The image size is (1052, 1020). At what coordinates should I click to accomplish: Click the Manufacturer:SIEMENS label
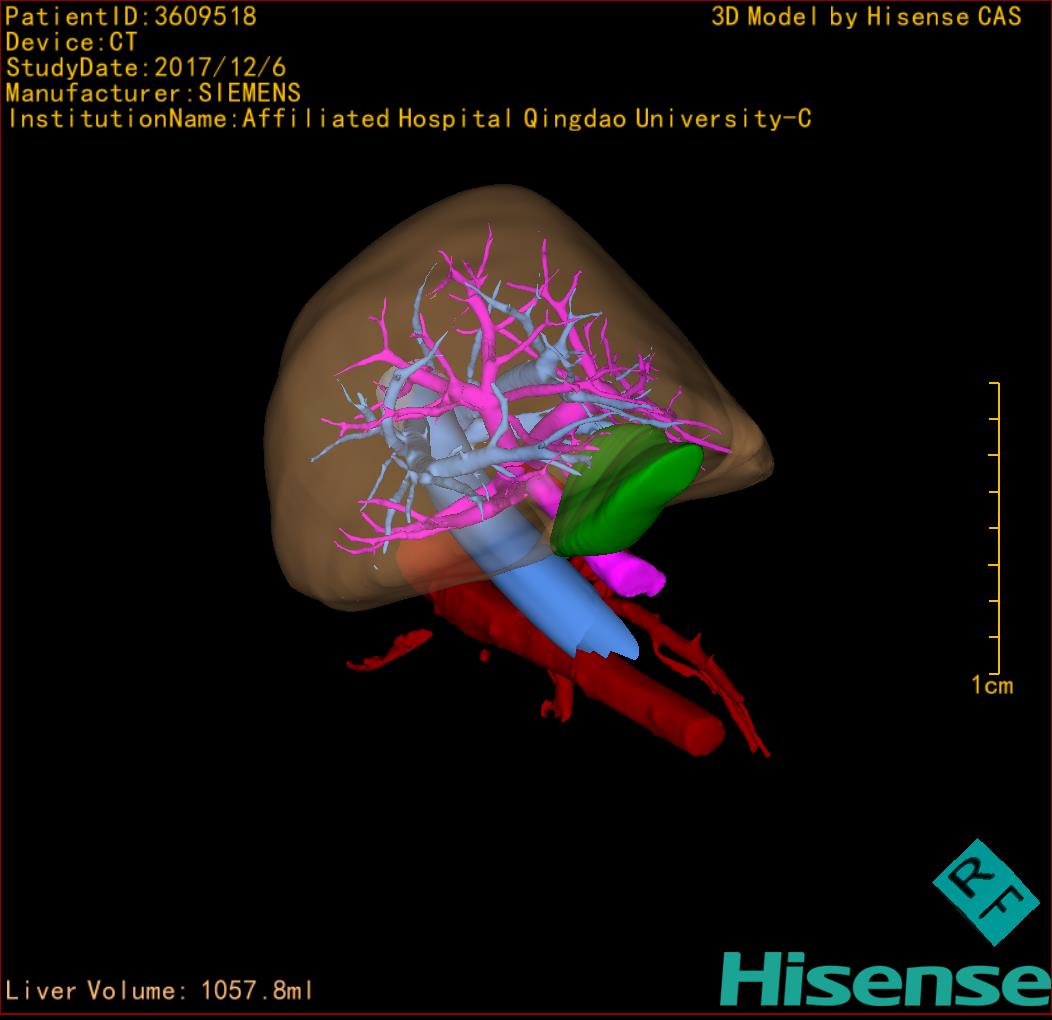click(153, 93)
